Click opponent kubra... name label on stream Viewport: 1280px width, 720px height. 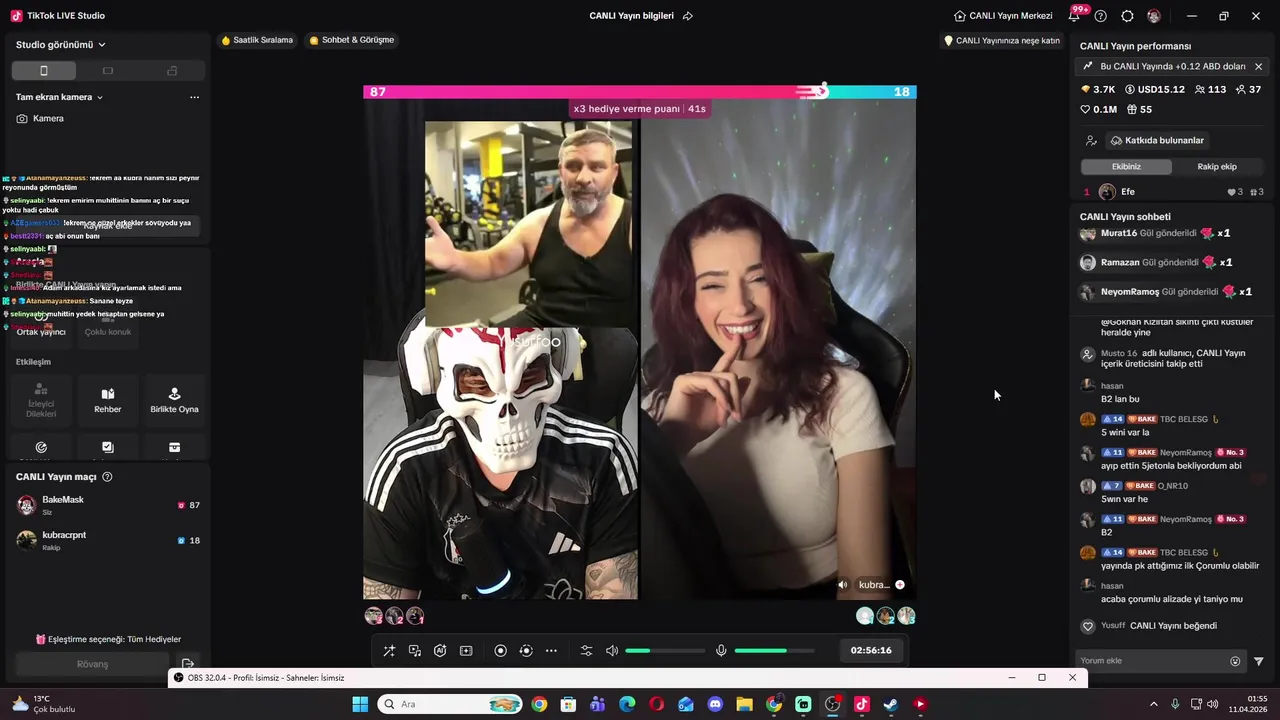click(x=873, y=585)
